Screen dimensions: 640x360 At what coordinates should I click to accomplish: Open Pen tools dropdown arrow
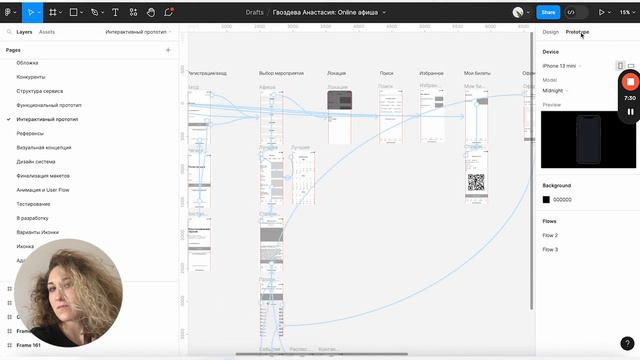tap(102, 13)
